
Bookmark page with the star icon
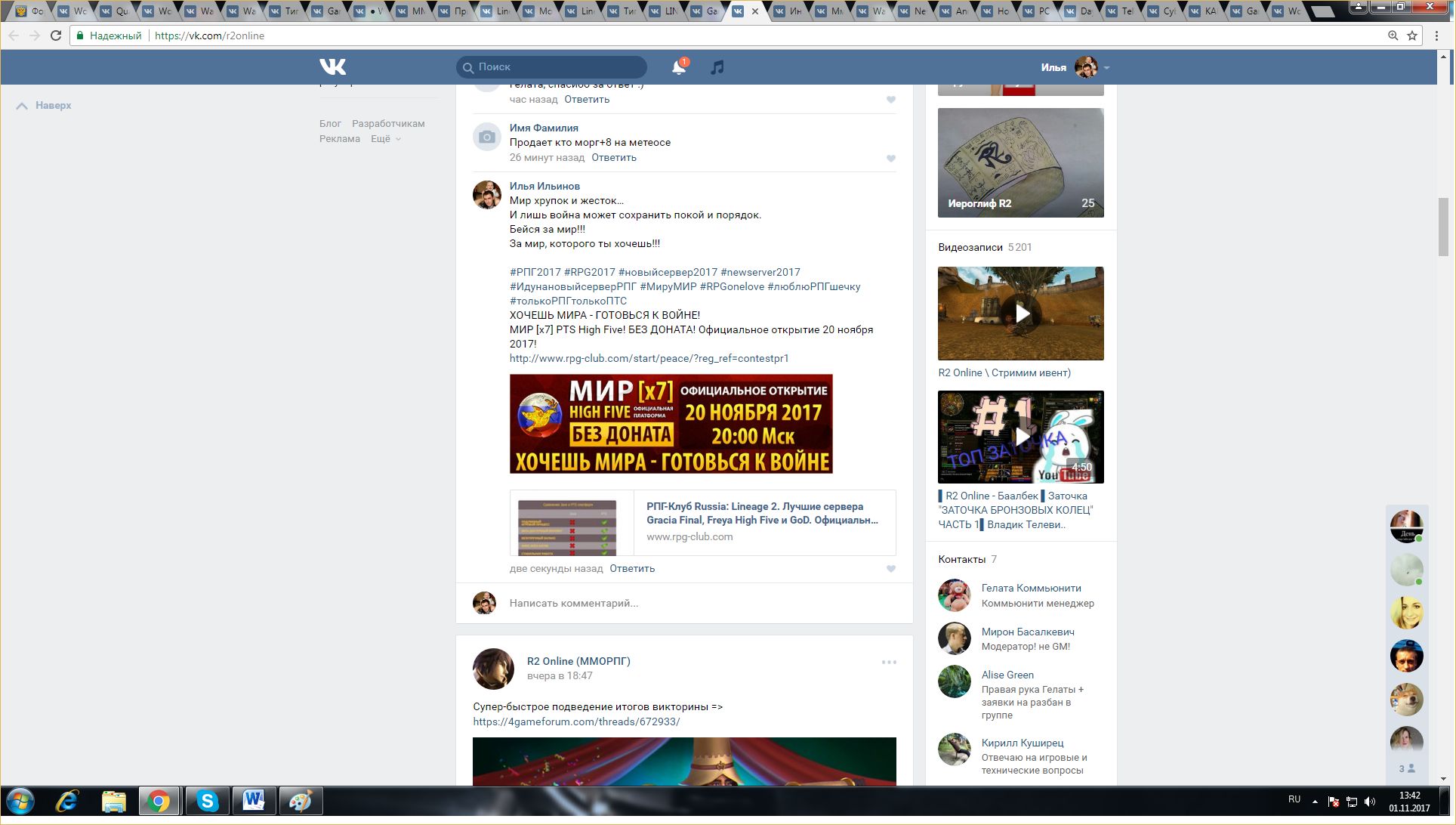pos(1412,36)
